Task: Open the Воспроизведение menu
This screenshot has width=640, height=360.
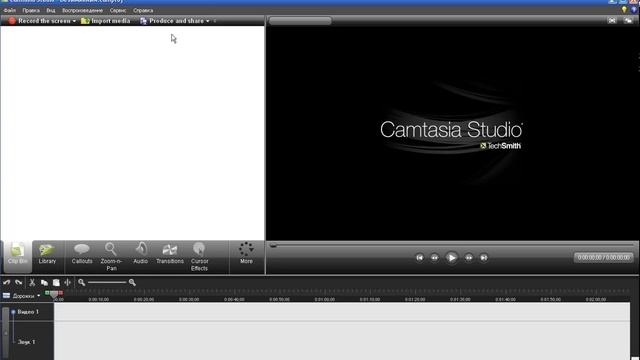Action: click(82, 11)
